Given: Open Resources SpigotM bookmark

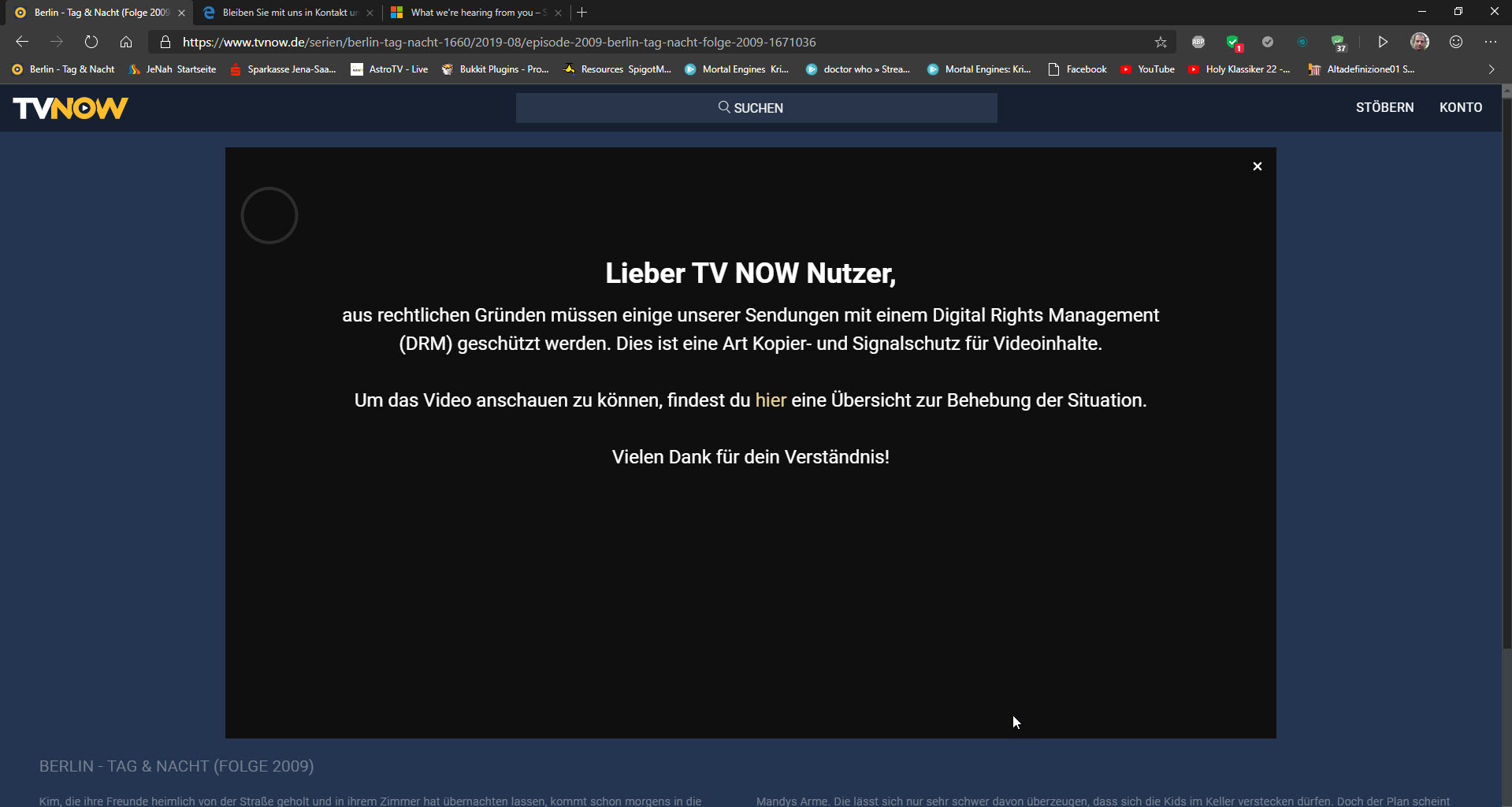Looking at the screenshot, I should point(617,69).
